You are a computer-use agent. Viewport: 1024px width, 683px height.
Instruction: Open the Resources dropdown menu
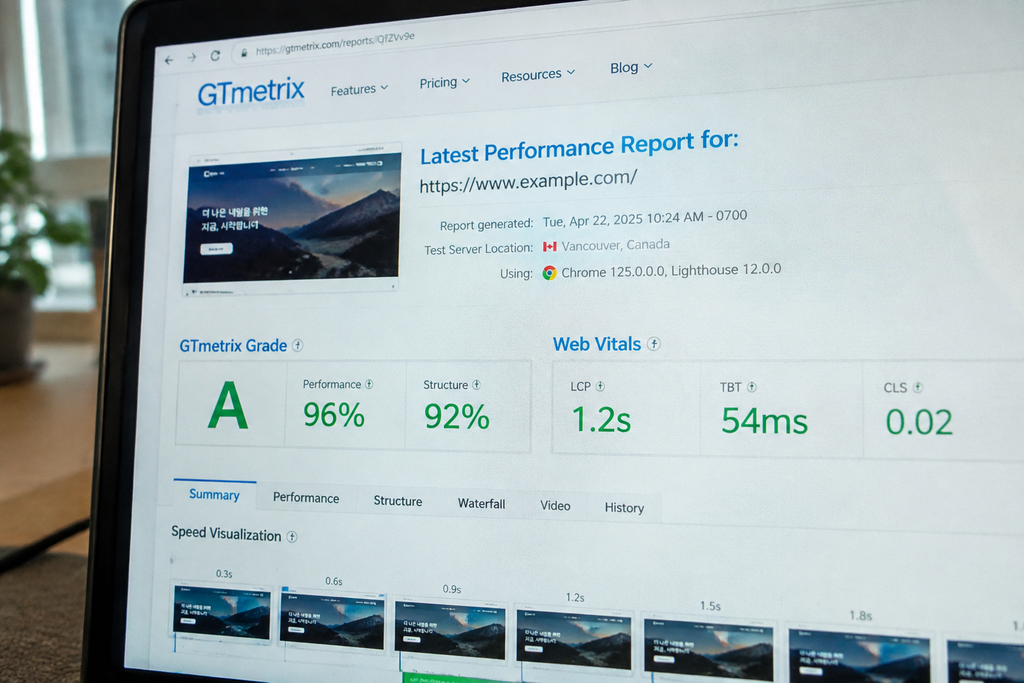[537, 74]
